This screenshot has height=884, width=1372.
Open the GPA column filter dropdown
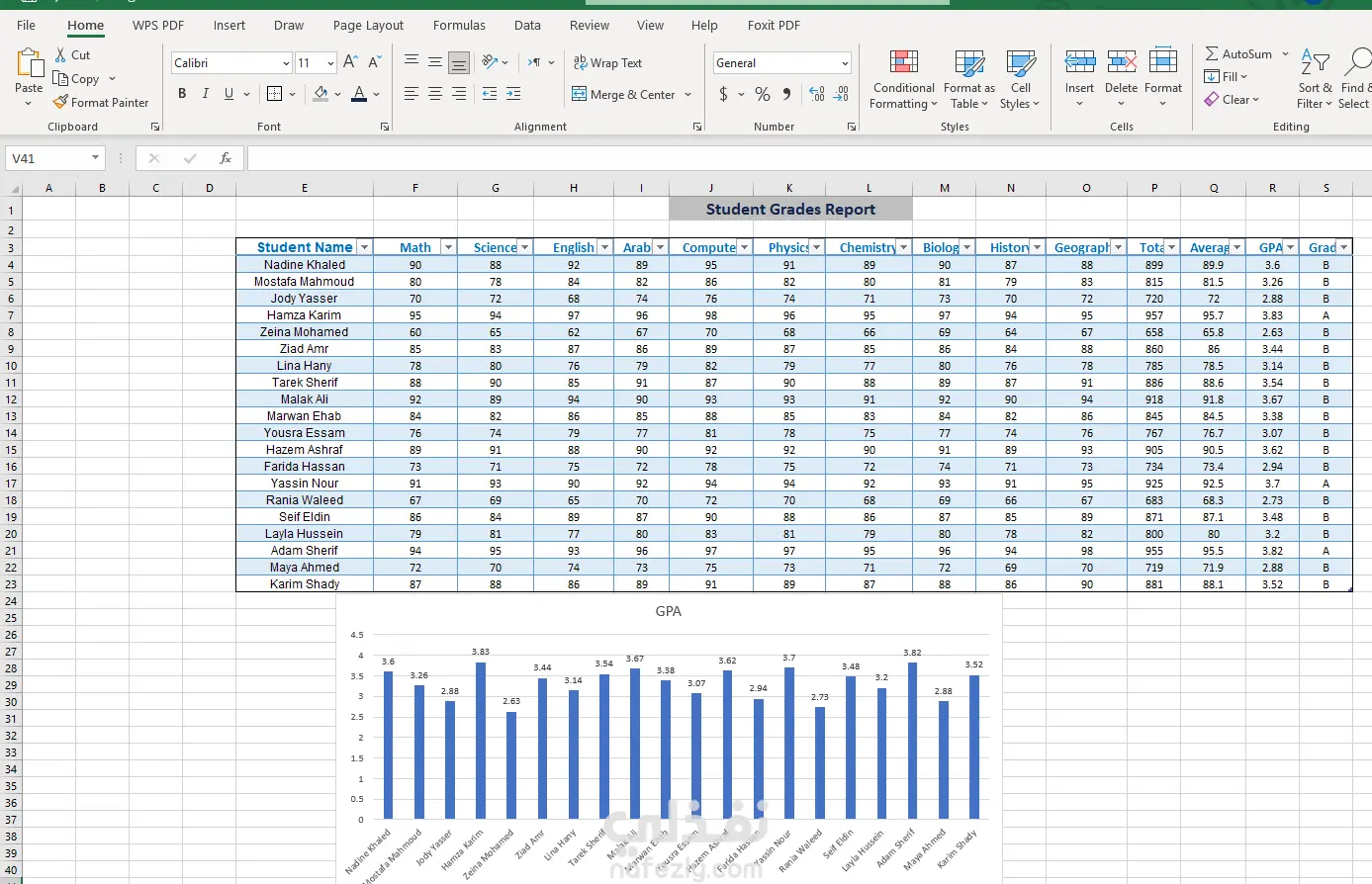1290,247
